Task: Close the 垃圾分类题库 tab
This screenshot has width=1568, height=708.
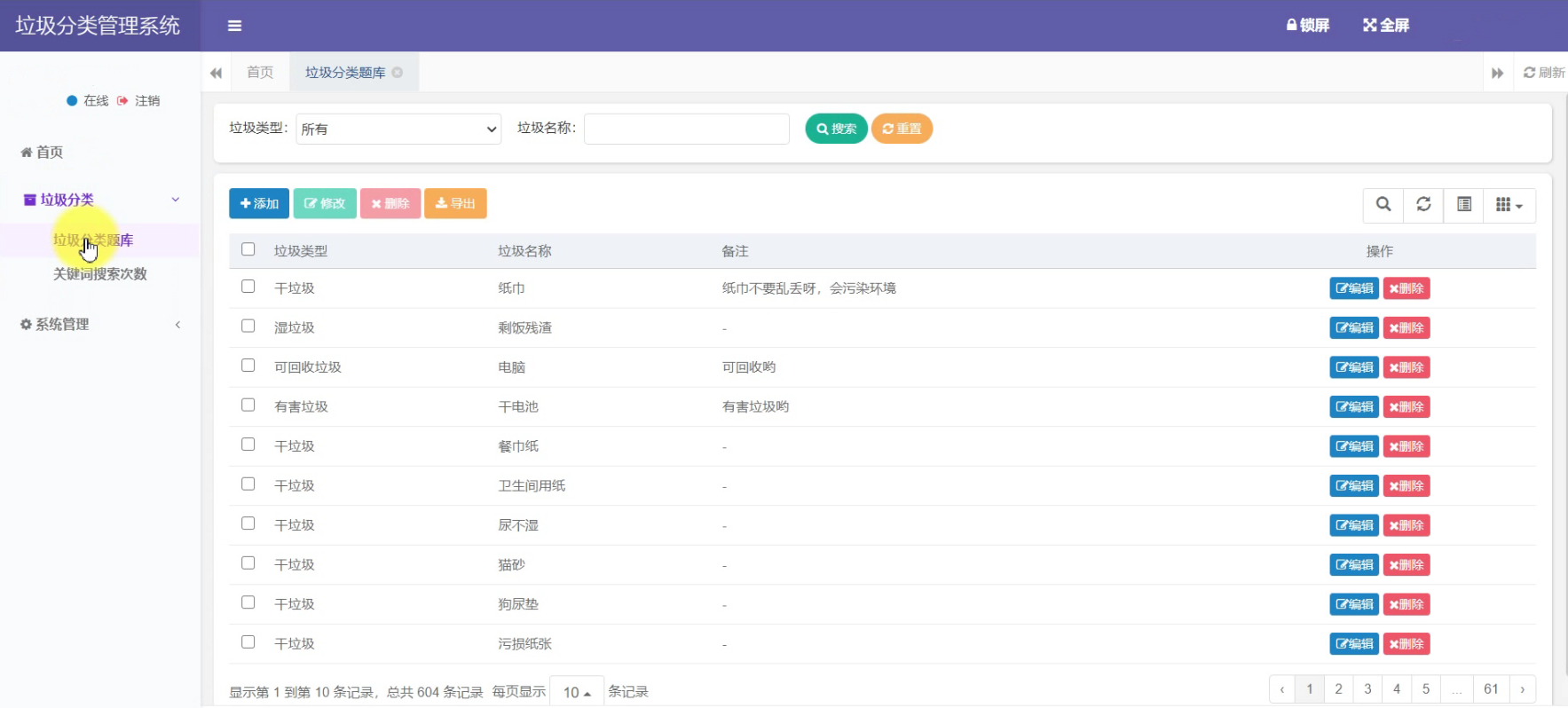Action: pyautogui.click(x=398, y=73)
